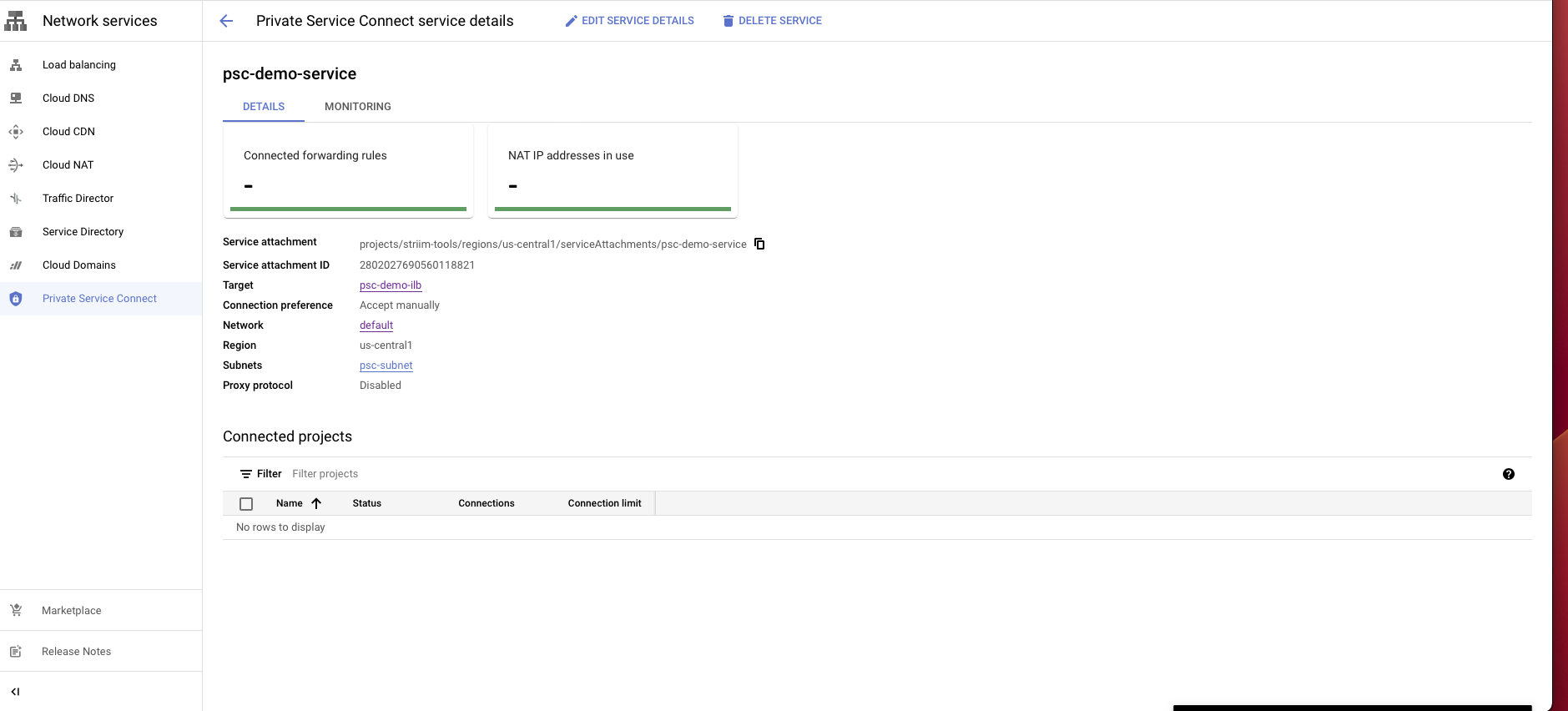Toggle the select-all projects checkbox
1568x711 pixels.
[x=246, y=504]
